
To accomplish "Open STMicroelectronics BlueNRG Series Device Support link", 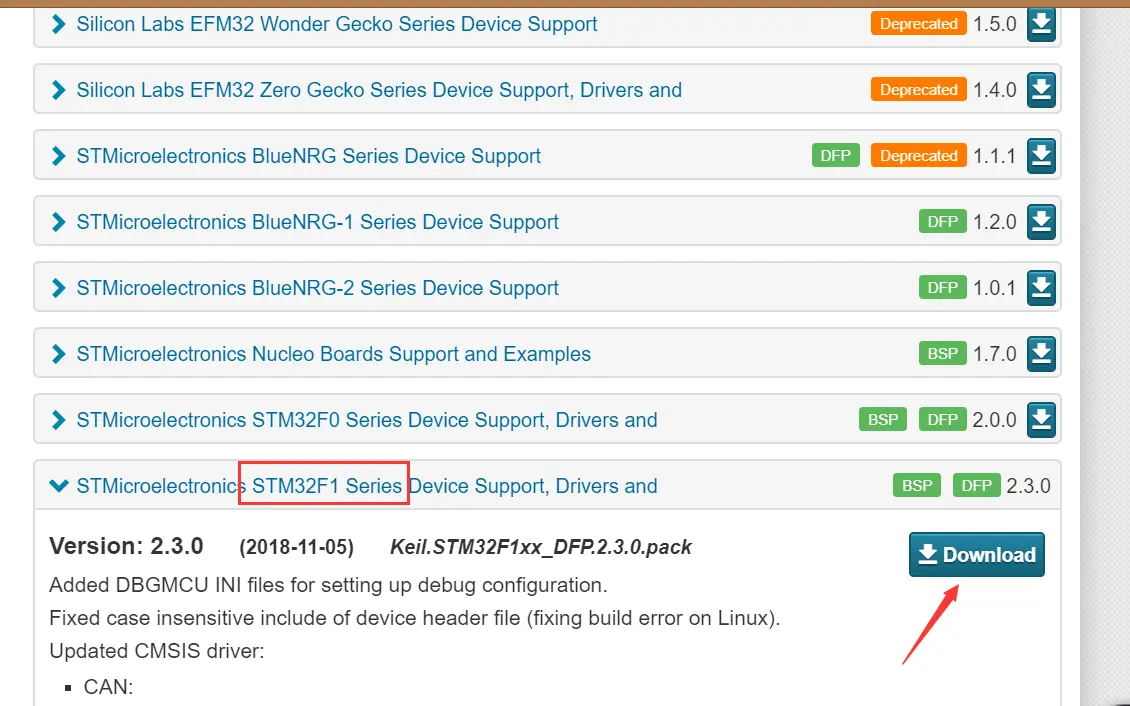I will [x=308, y=156].
